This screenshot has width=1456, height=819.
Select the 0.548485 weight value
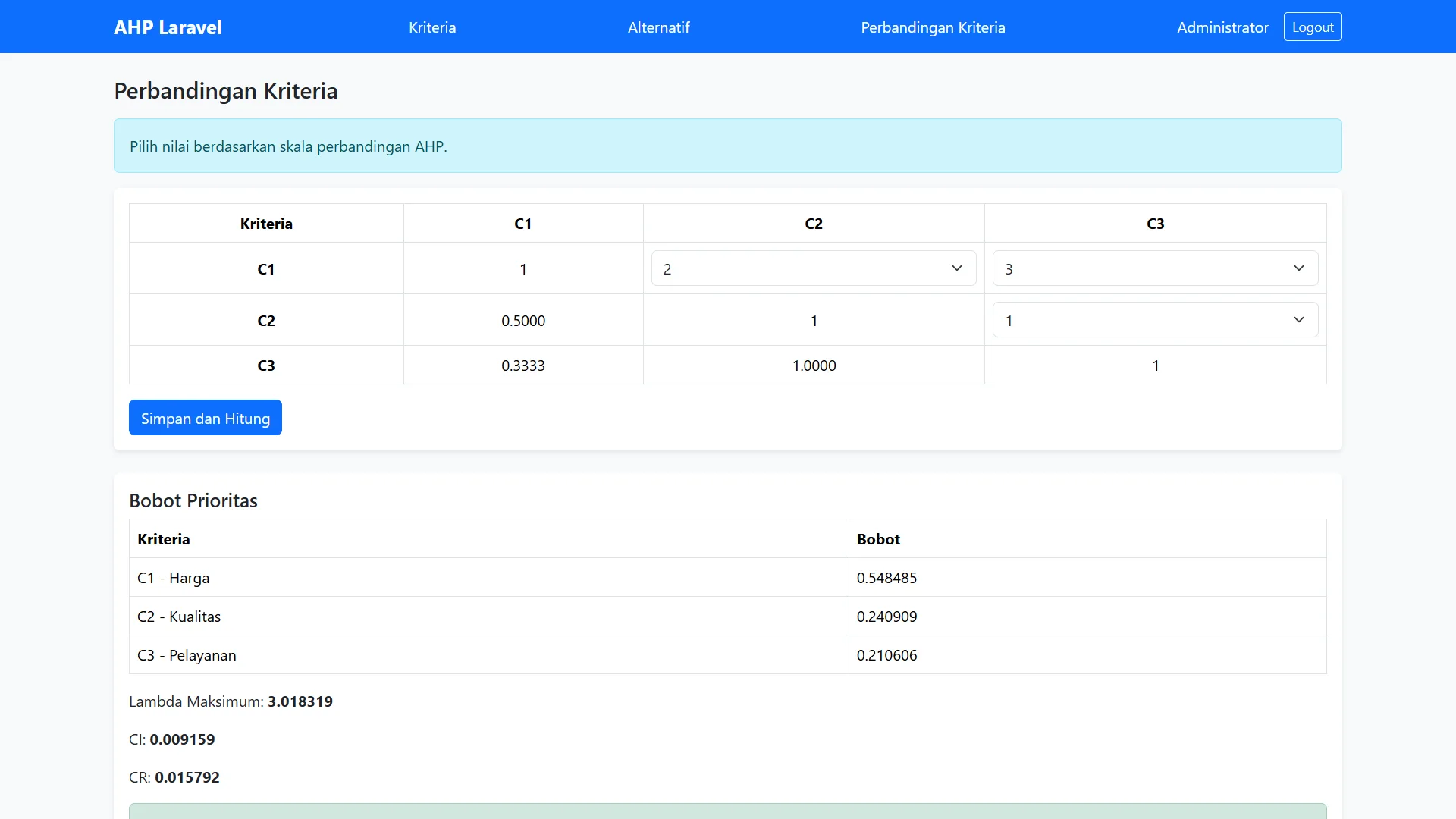(x=886, y=578)
